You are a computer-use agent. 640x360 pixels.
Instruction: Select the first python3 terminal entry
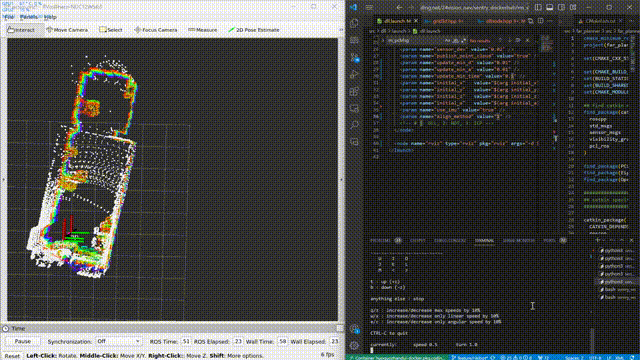click(x=616, y=251)
